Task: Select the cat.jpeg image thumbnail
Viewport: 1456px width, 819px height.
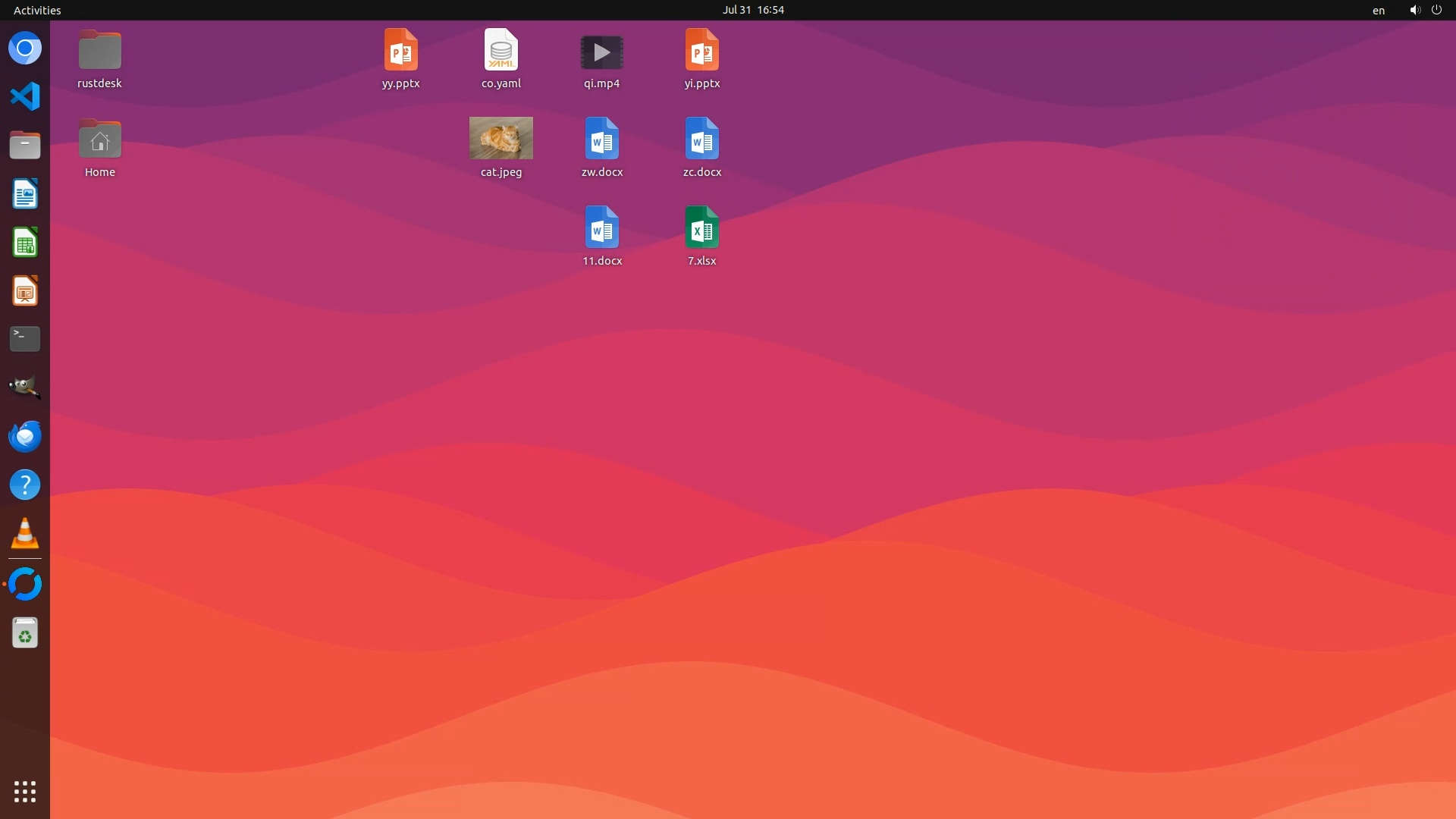Action: tap(500, 138)
